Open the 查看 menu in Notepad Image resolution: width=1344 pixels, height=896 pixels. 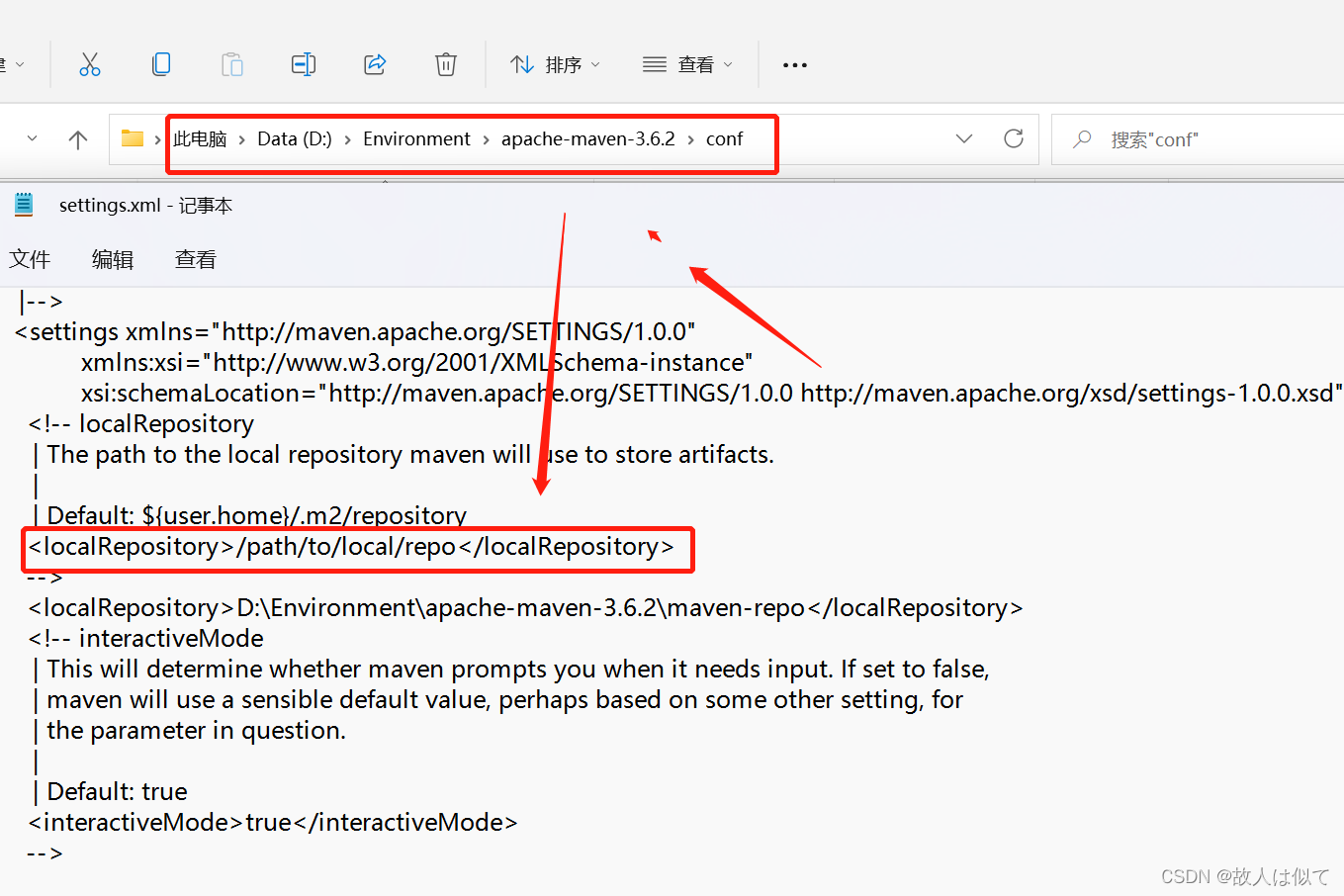(x=196, y=259)
